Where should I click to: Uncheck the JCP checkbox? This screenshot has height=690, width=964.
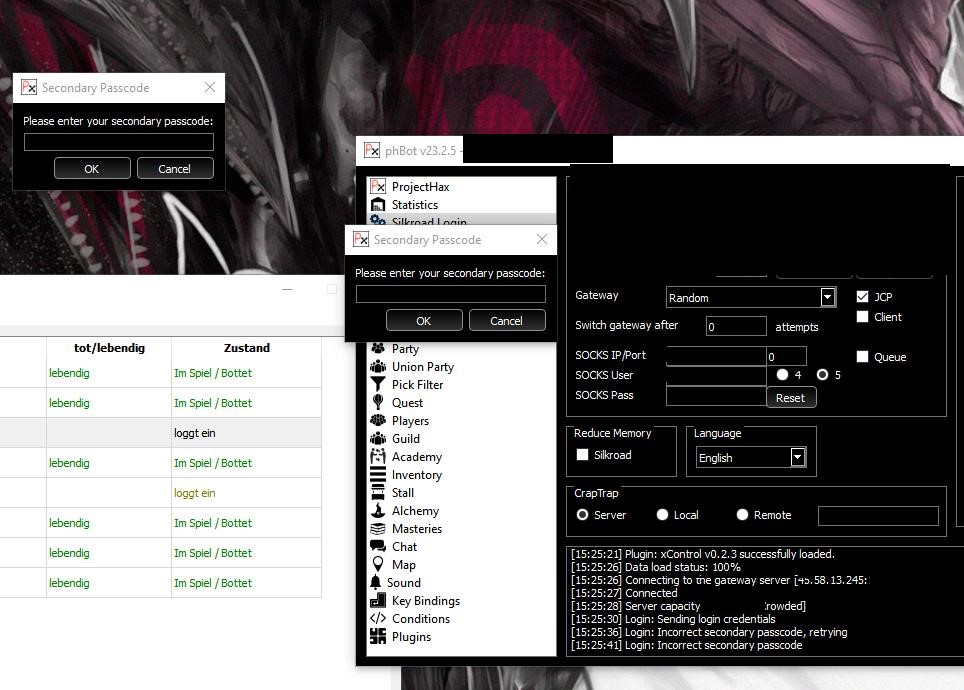tap(862, 297)
